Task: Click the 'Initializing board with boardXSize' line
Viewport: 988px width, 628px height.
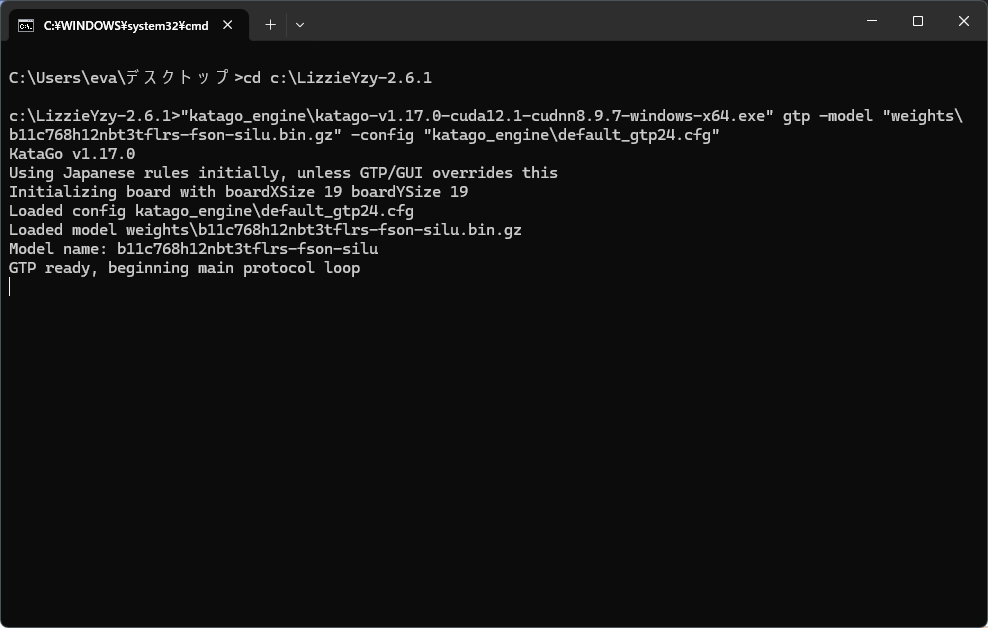Action: pyautogui.click(x=238, y=192)
